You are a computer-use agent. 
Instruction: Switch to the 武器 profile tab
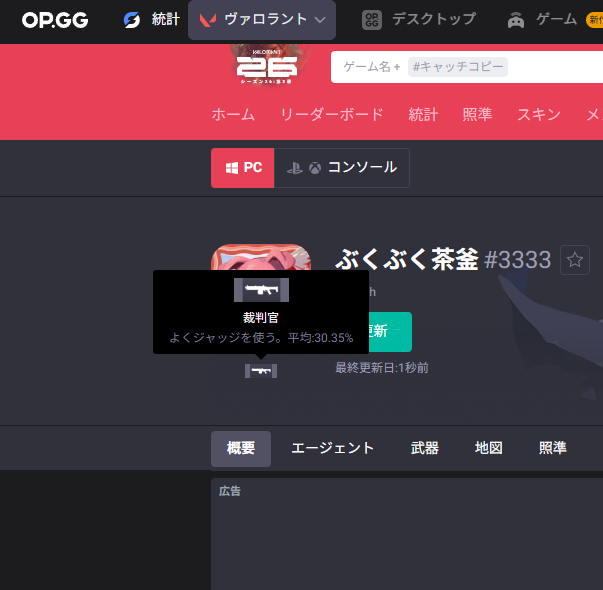pos(425,448)
